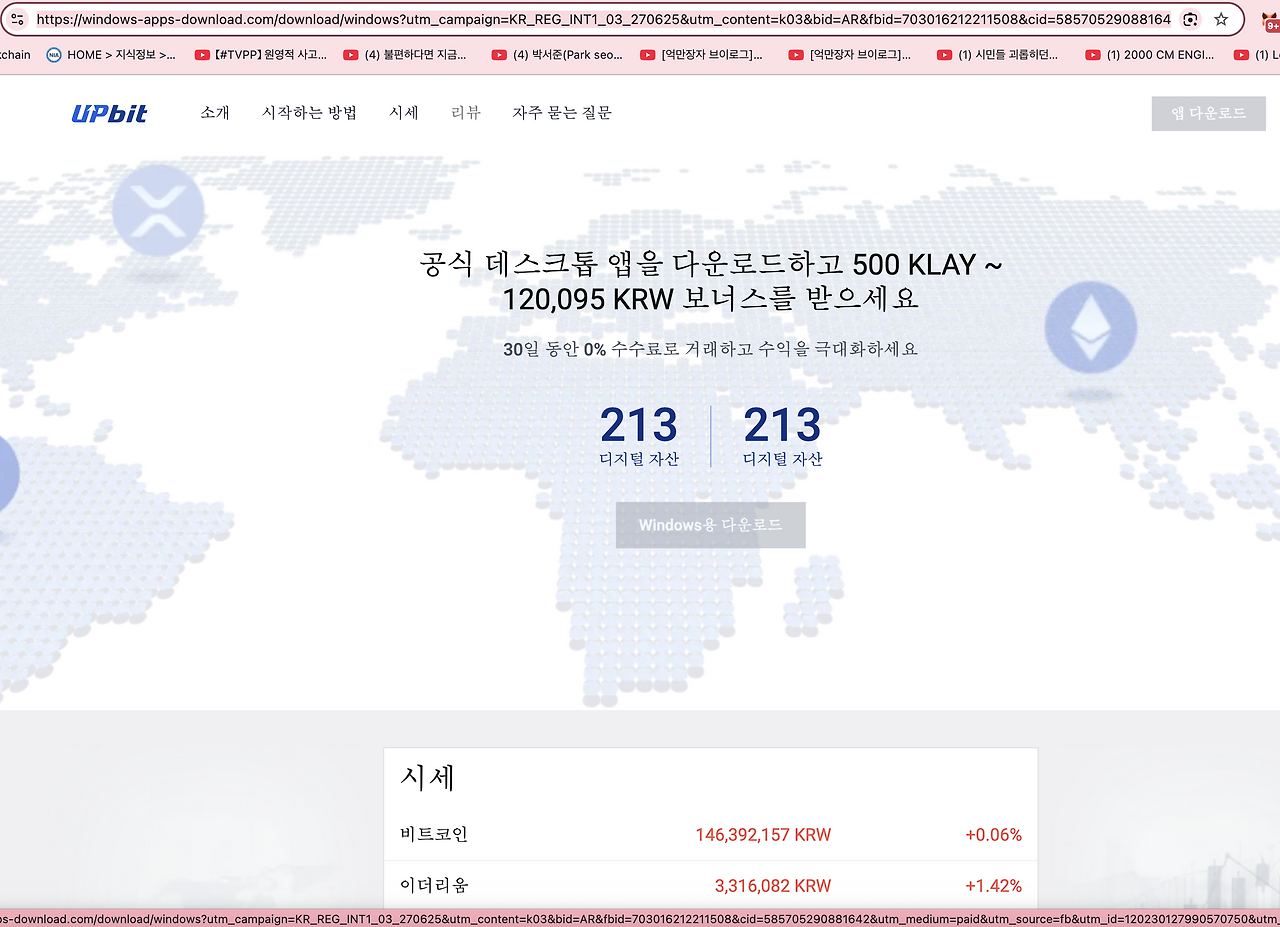Open the MetaMask extension with 9+ badge

(x=1268, y=19)
